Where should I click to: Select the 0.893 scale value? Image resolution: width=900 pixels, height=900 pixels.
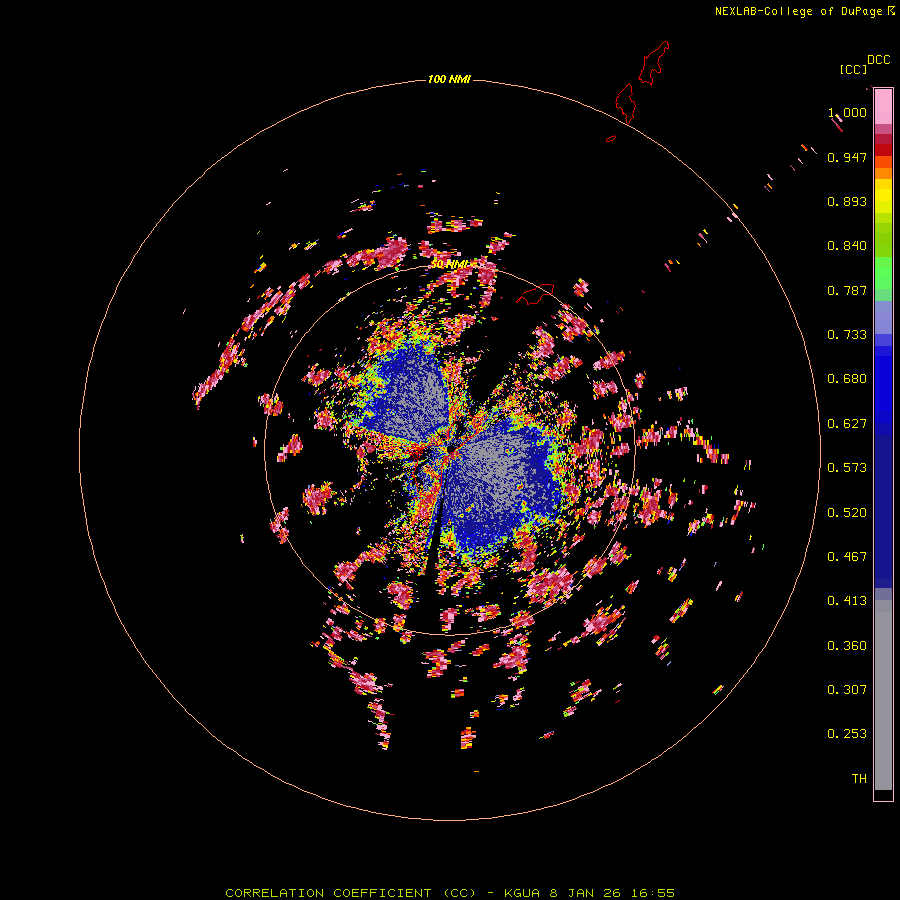[847, 201]
